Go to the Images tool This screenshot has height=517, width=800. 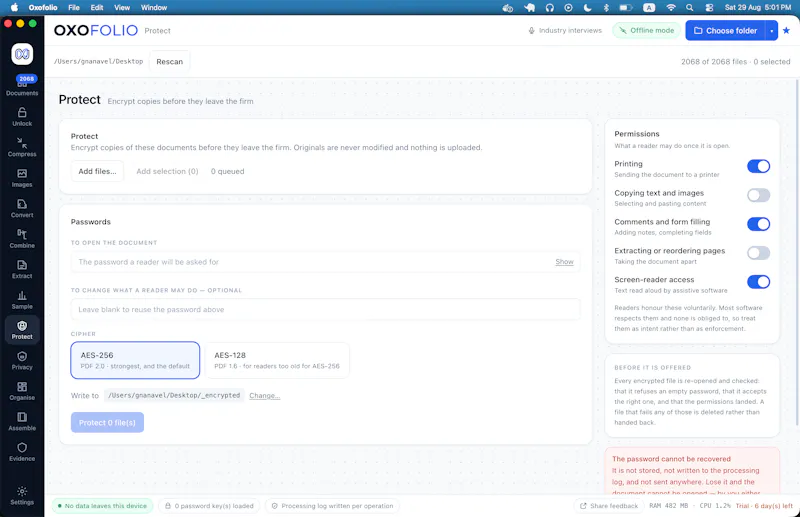(22, 178)
